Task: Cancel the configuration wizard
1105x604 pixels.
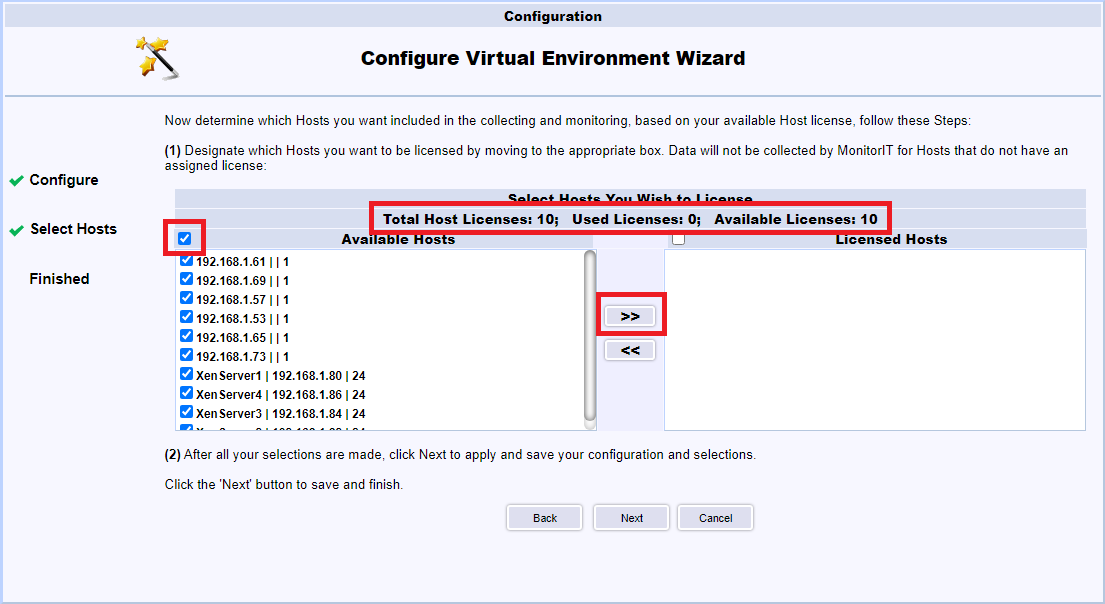Action: [715, 518]
